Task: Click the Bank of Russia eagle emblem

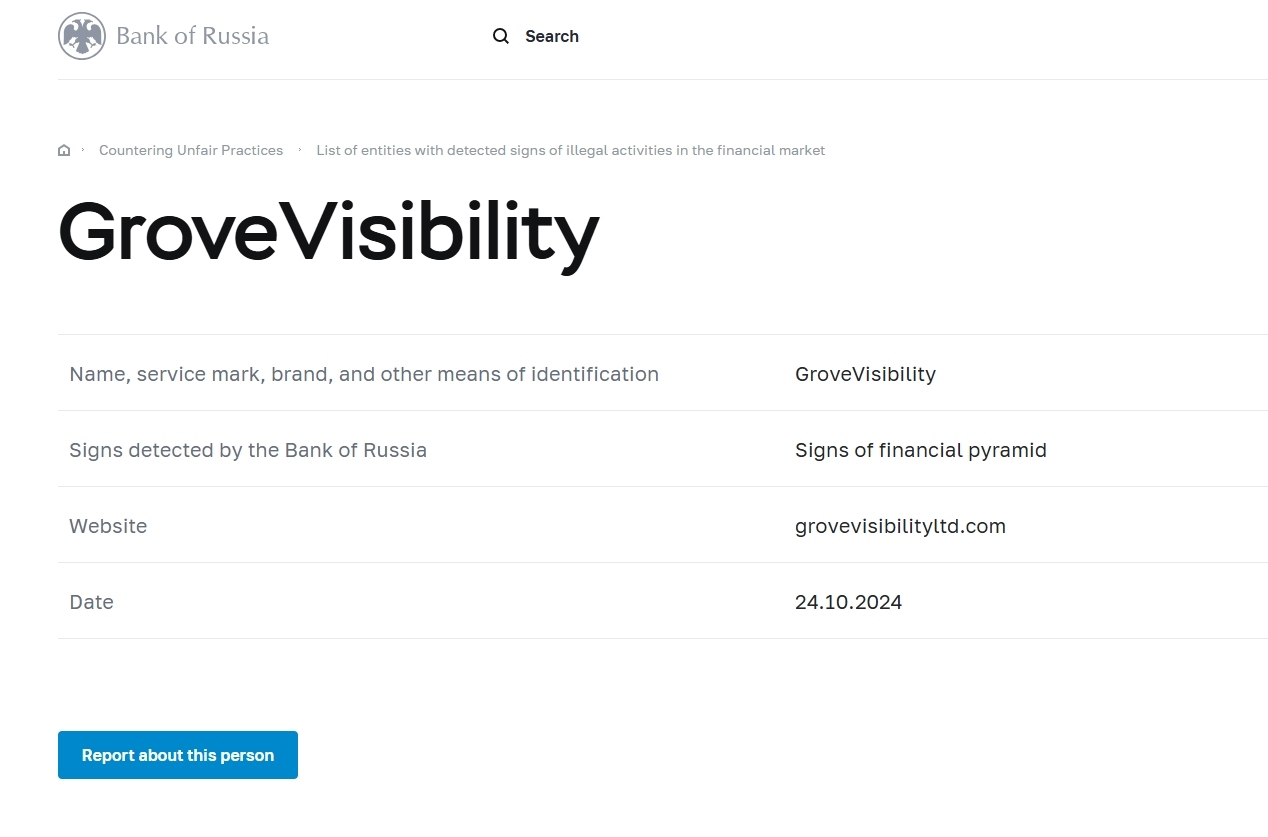Action: point(82,37)
